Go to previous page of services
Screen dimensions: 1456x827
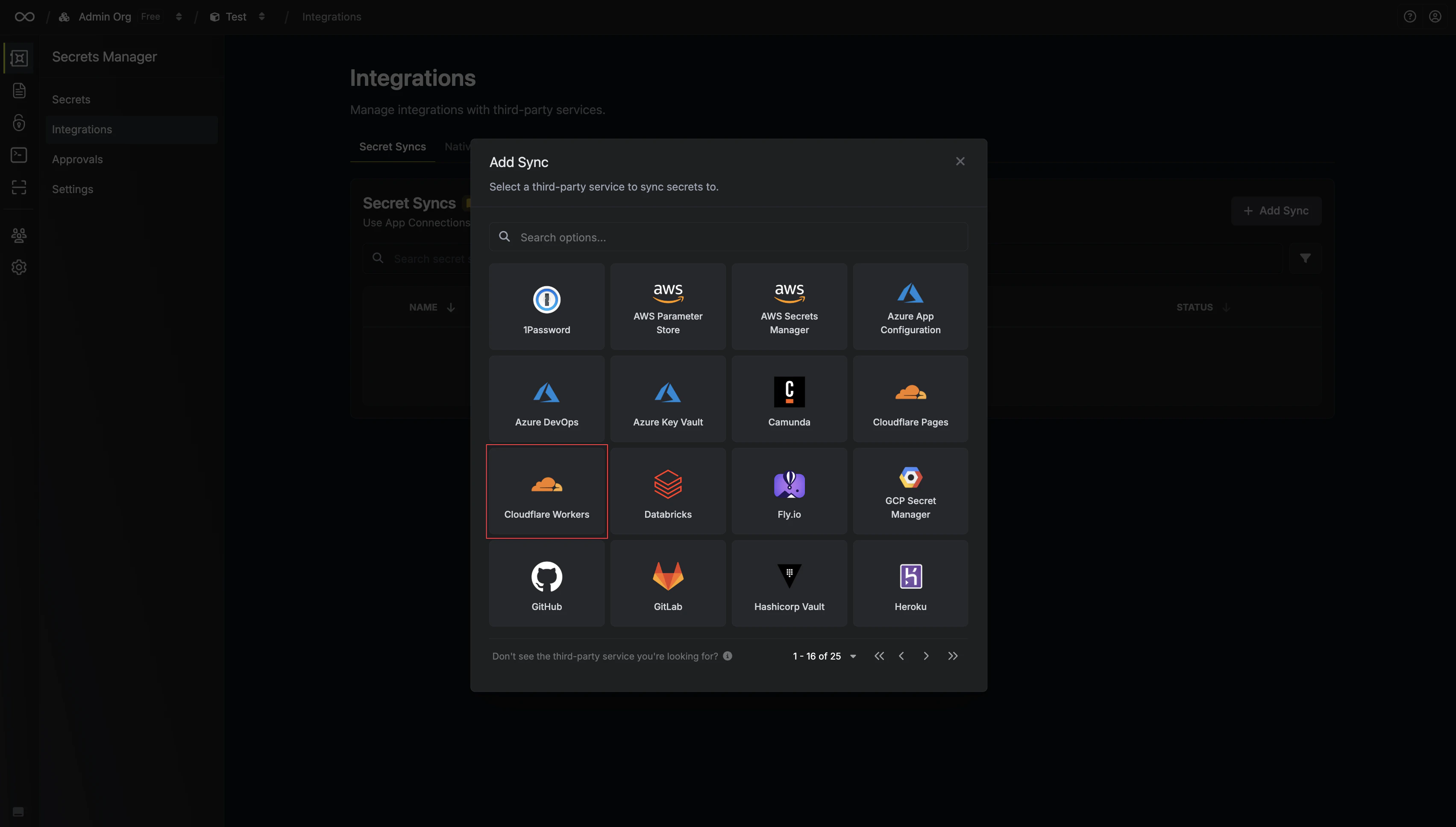[901, 656]
